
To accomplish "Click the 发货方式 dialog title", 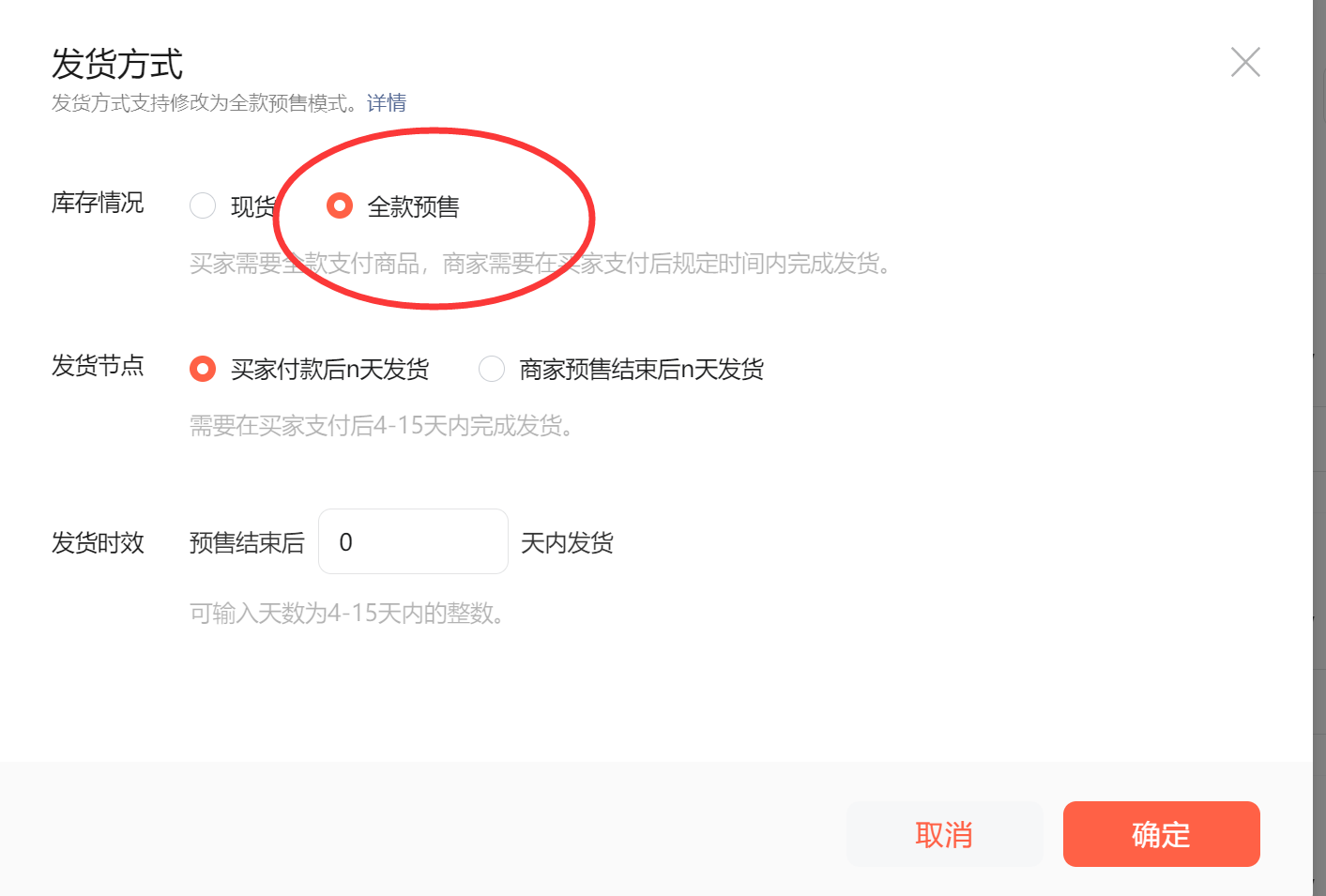I will coord(117,64).
